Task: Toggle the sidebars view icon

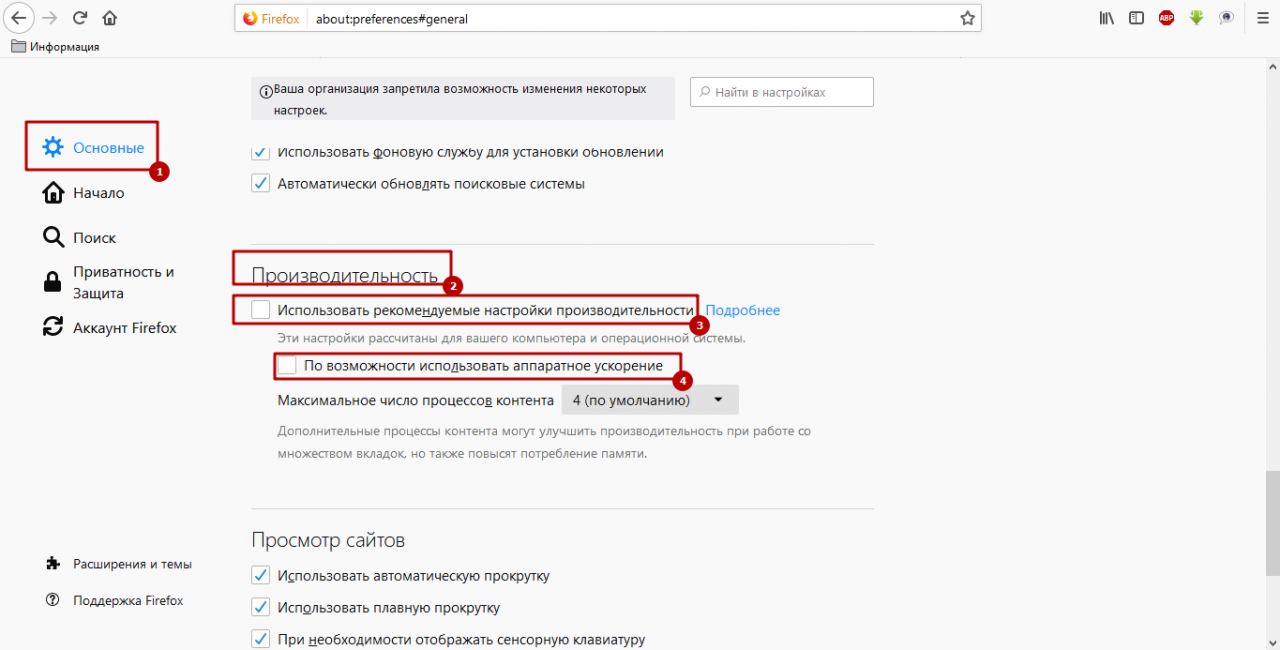Action: pos(1136,18)
